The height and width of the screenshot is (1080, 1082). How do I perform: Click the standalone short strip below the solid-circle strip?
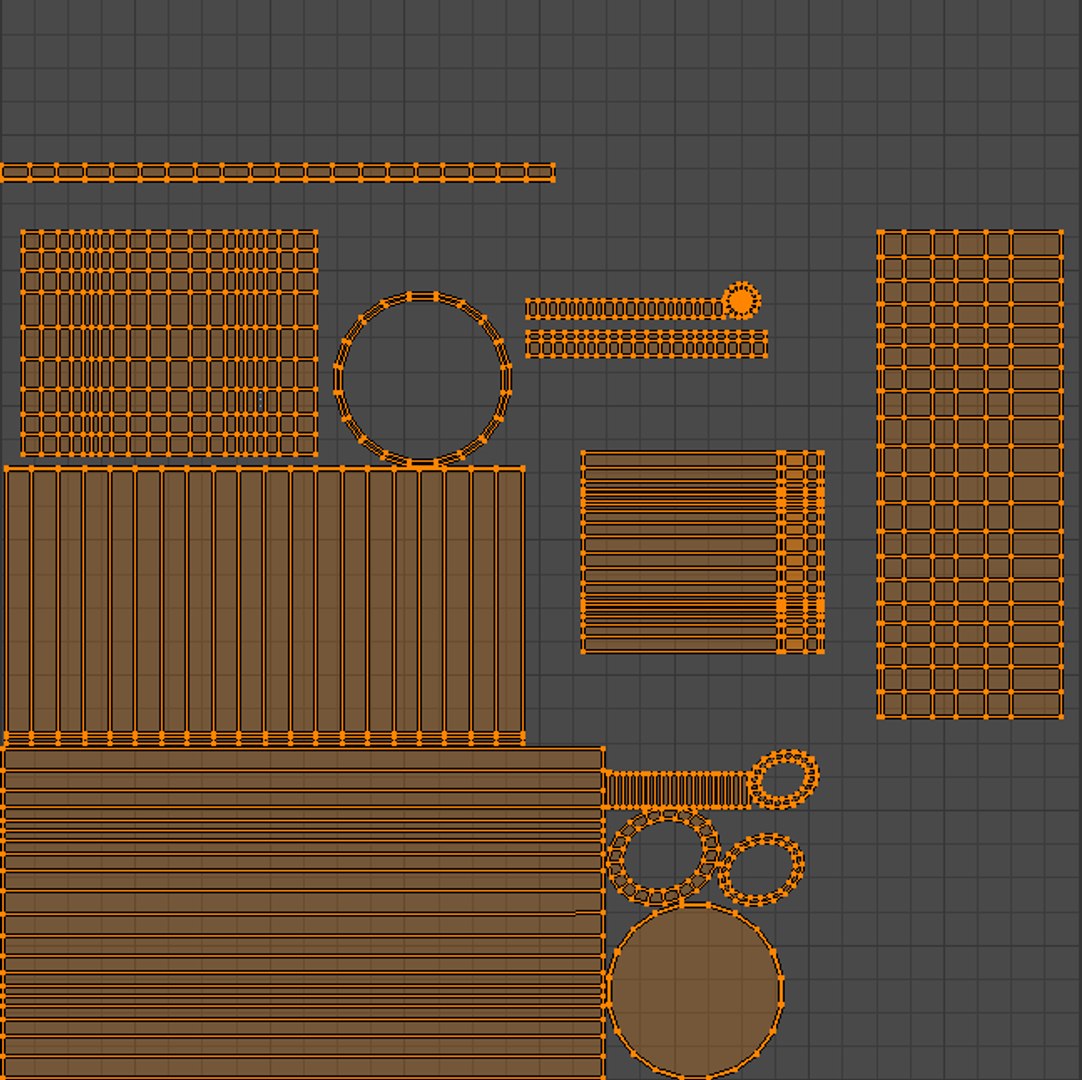point(647,344)
